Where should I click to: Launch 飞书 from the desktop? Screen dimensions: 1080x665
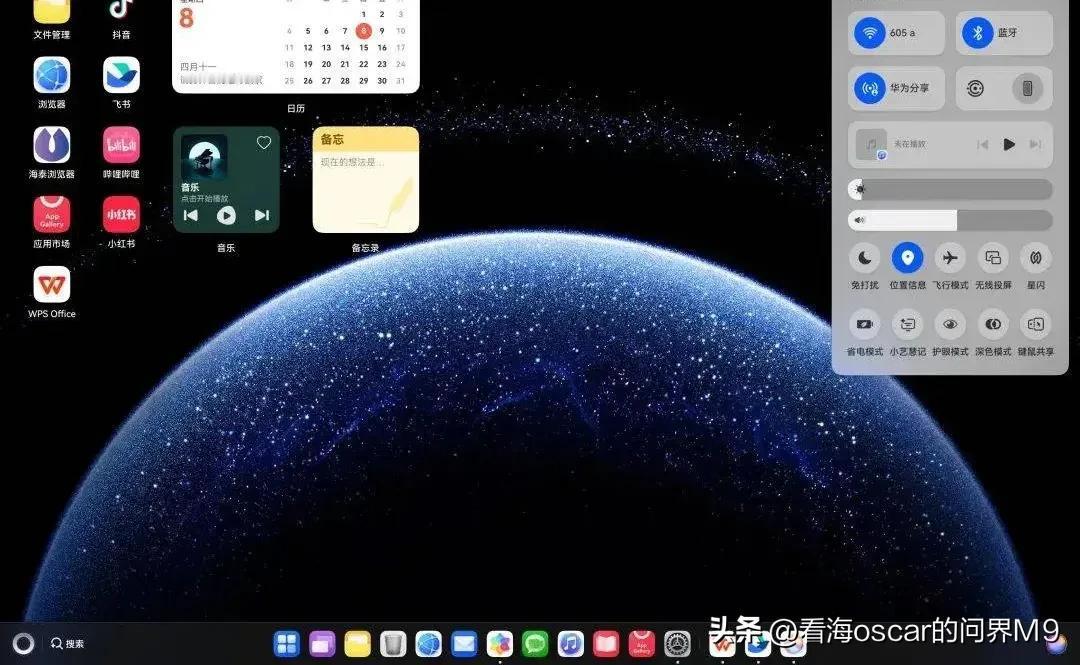pos(121,75)
